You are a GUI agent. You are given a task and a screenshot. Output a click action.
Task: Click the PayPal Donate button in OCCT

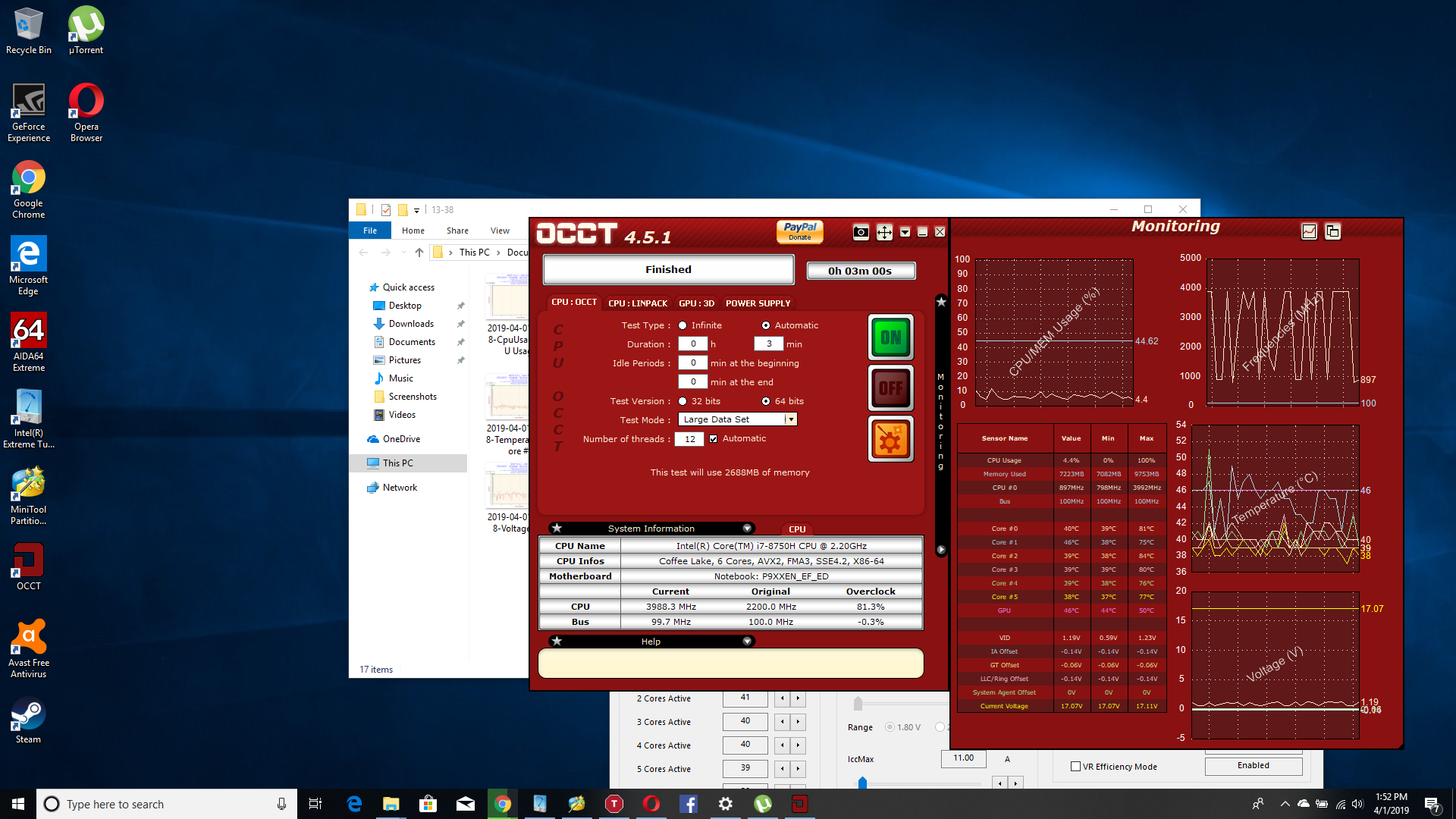800,231
